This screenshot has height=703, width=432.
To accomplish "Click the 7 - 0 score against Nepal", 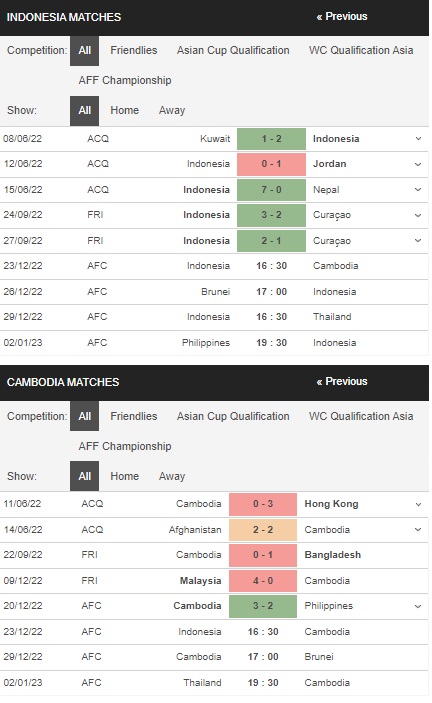I will tap(272, 190).
